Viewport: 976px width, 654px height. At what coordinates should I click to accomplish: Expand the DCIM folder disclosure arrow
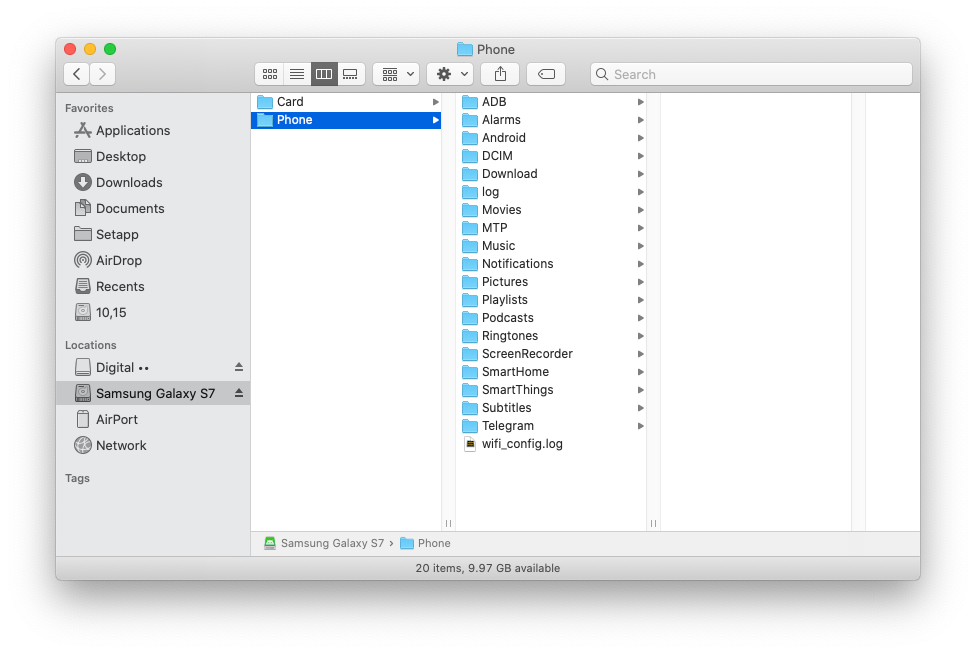point(640,156)
